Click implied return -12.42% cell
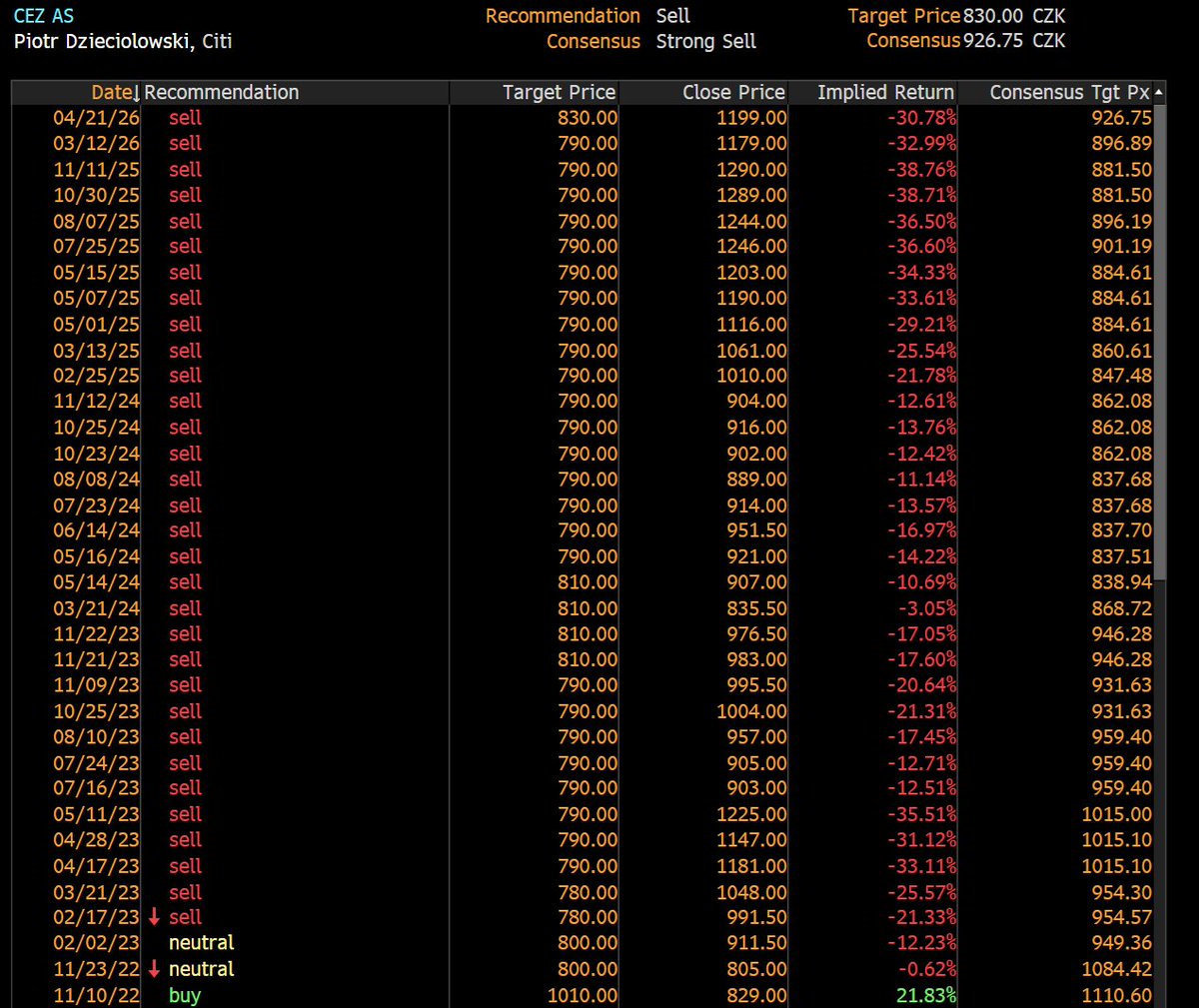Screen dimensions: 1199x1008 (x=922, y=454)
